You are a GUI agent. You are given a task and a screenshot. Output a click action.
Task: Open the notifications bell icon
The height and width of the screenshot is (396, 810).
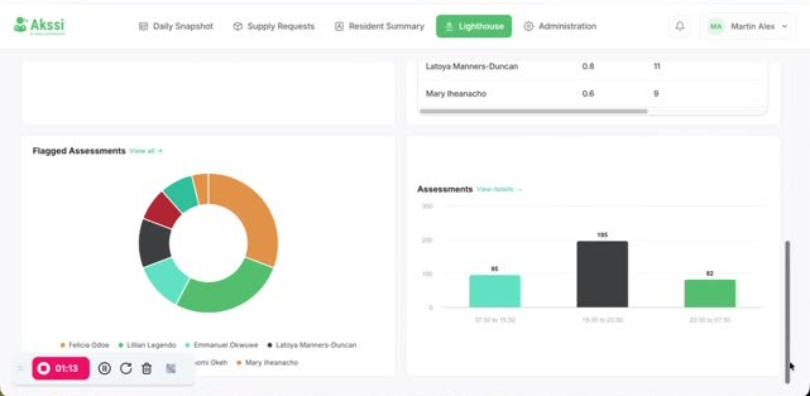(x=680, y=26)
